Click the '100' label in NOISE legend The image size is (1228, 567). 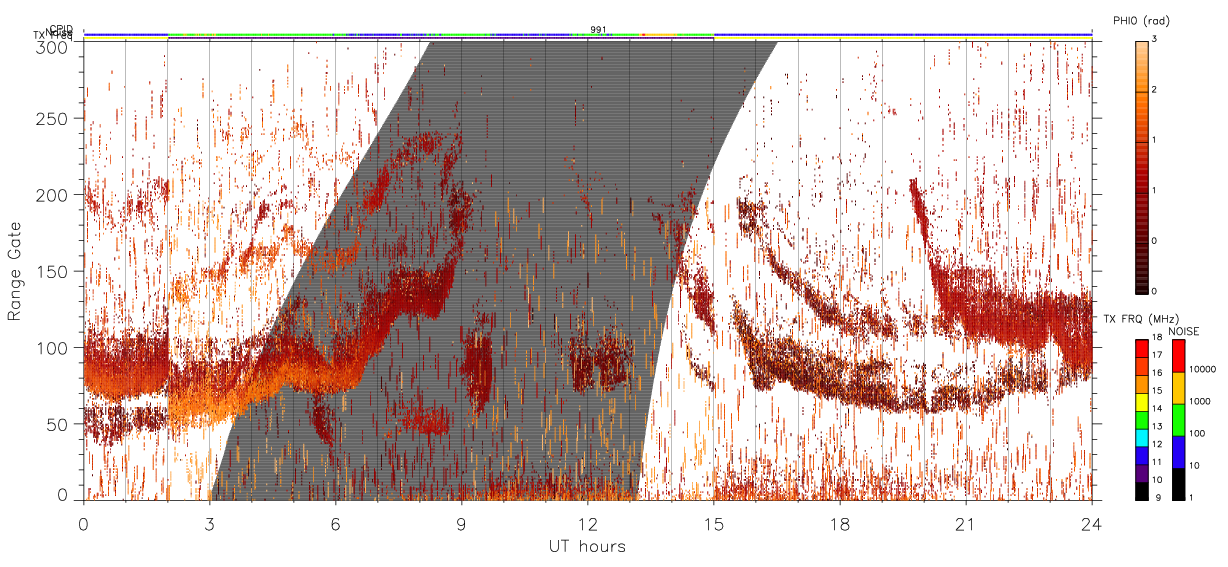(x=1197, y=433)
